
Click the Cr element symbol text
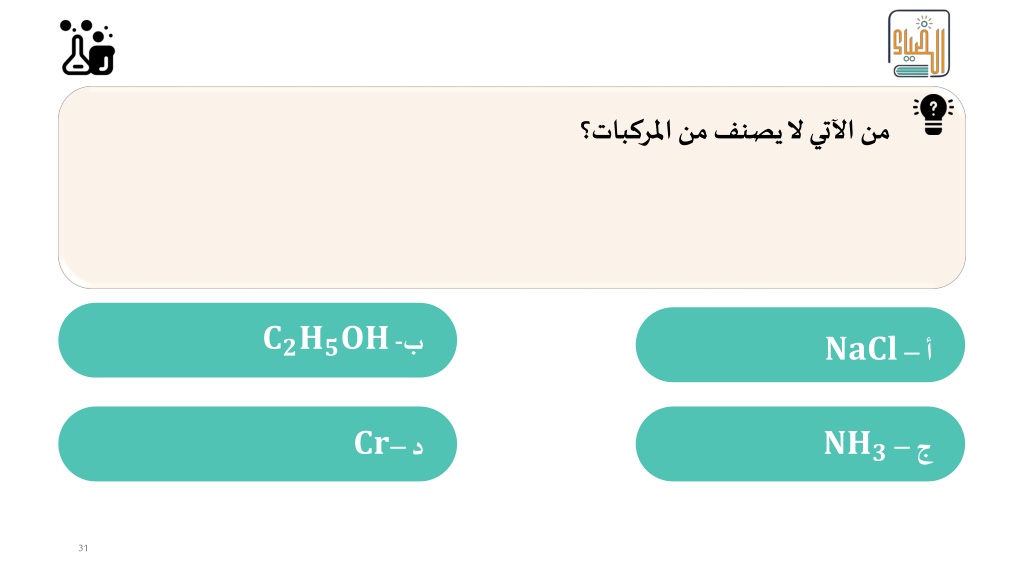pos(372,443)
